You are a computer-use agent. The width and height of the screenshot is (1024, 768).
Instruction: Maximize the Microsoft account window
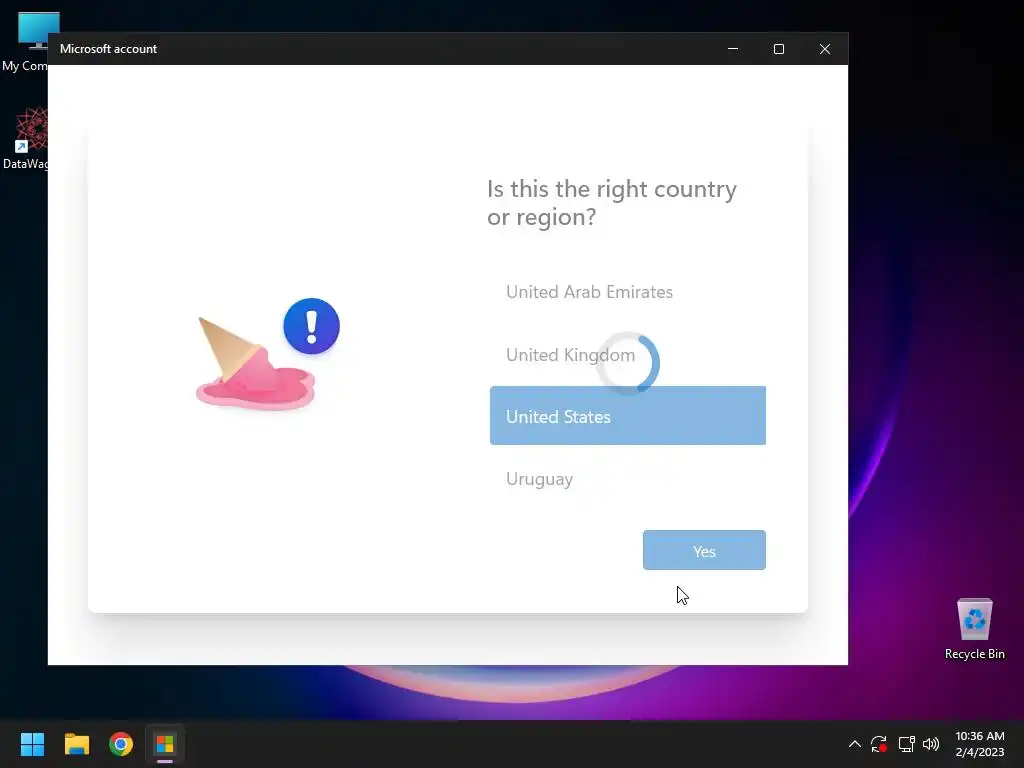click(x=778, y=49)
